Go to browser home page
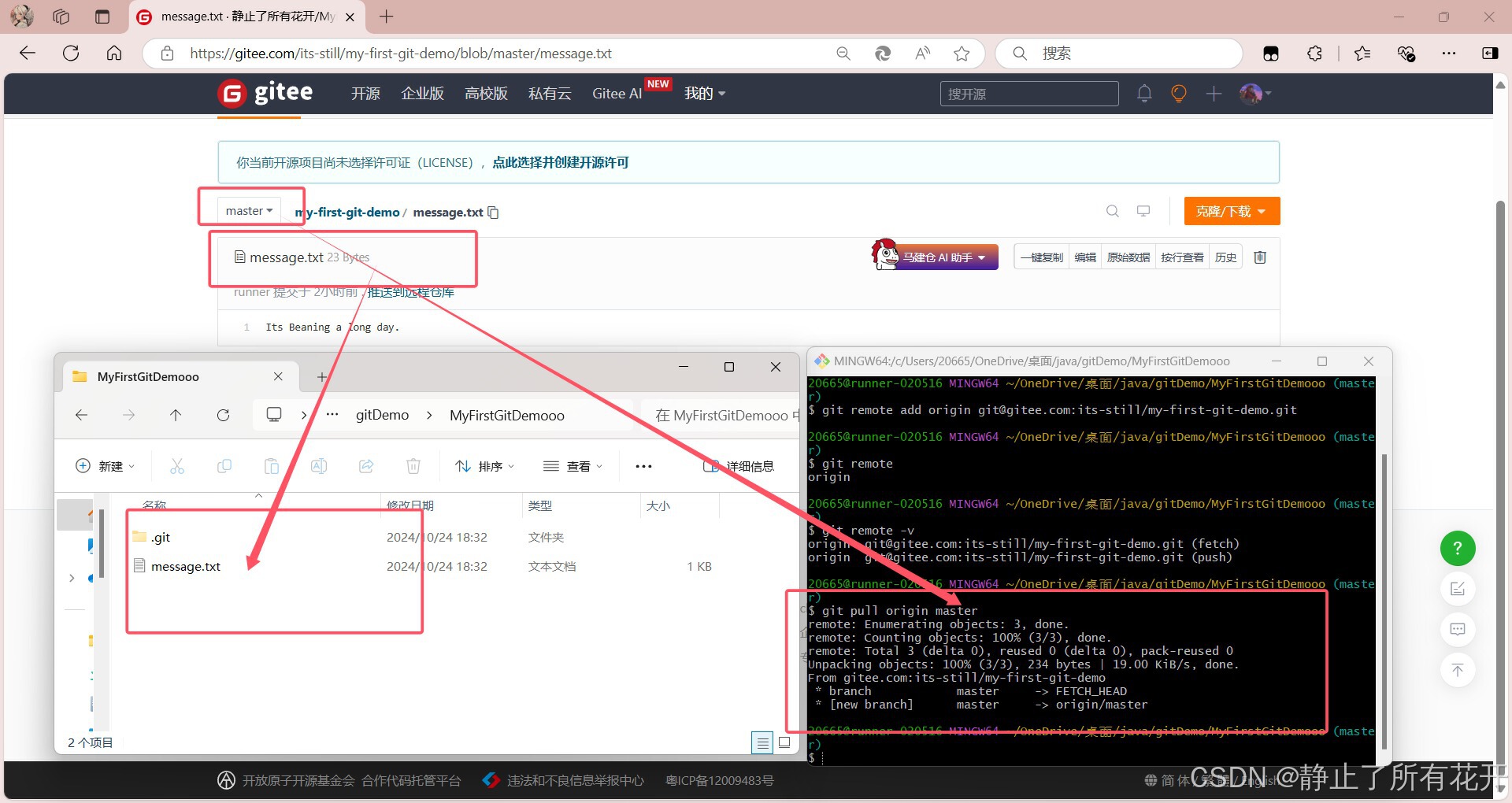Image resolution: width=1512 pixels, height=803 pixels. tap(114, 53)
